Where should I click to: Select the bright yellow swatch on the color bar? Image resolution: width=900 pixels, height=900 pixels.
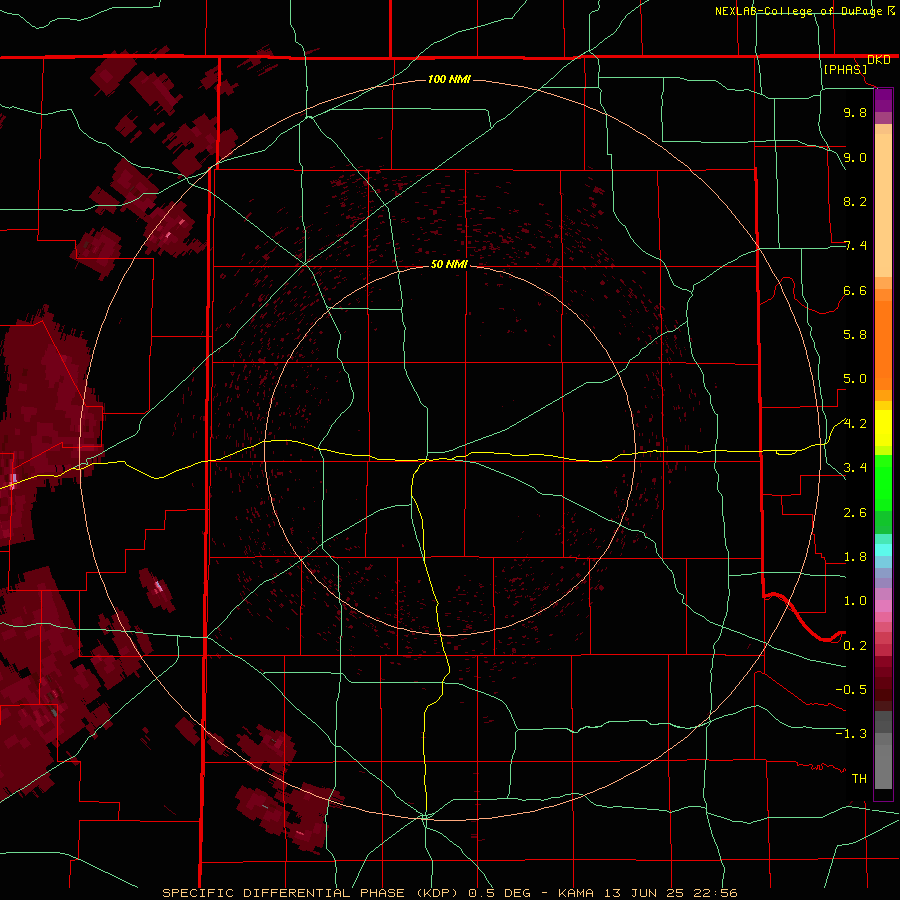point(883,428)
